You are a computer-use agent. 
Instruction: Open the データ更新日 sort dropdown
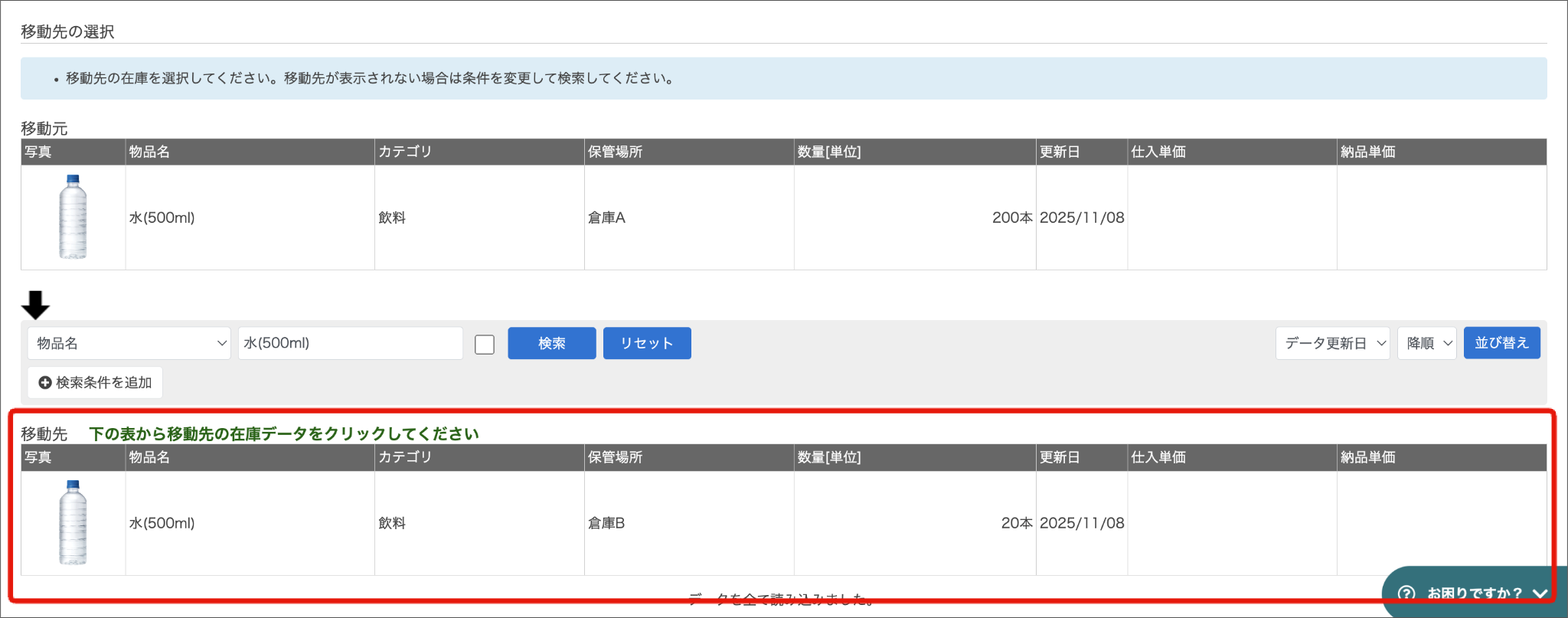coord(1333,343)
